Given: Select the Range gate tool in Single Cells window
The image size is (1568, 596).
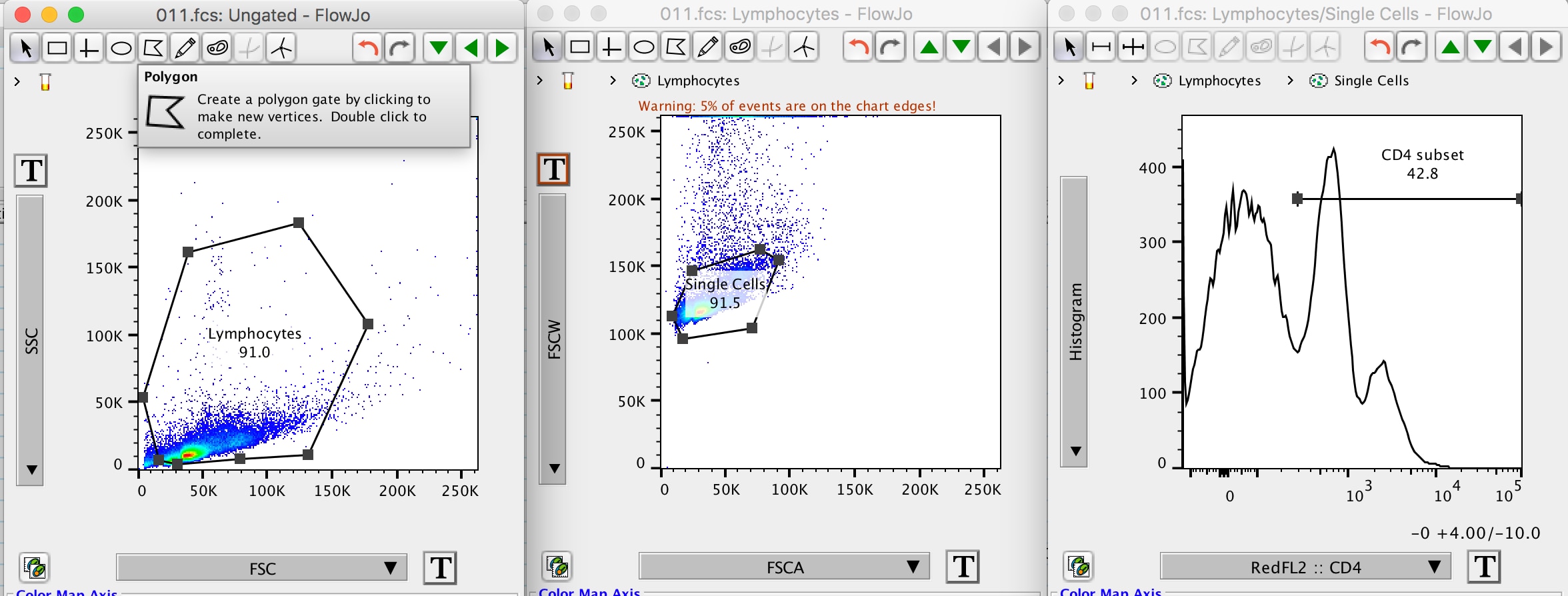Looking at the screenshot, I should pos(1101,47).
